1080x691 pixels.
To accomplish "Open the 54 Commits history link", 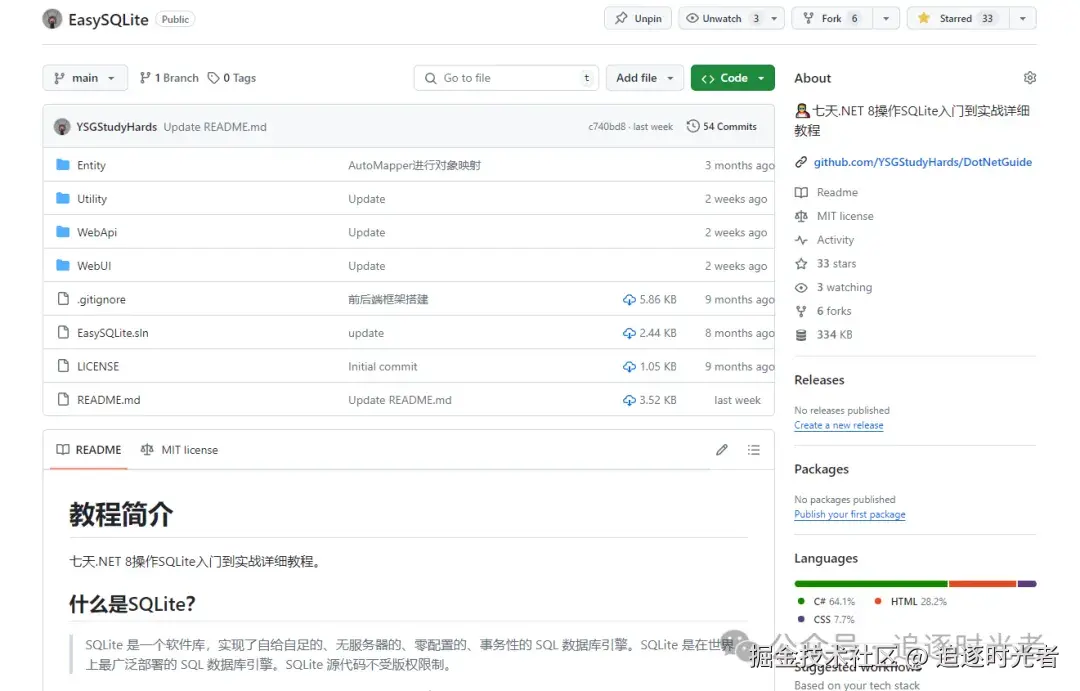I will (722, 126).
